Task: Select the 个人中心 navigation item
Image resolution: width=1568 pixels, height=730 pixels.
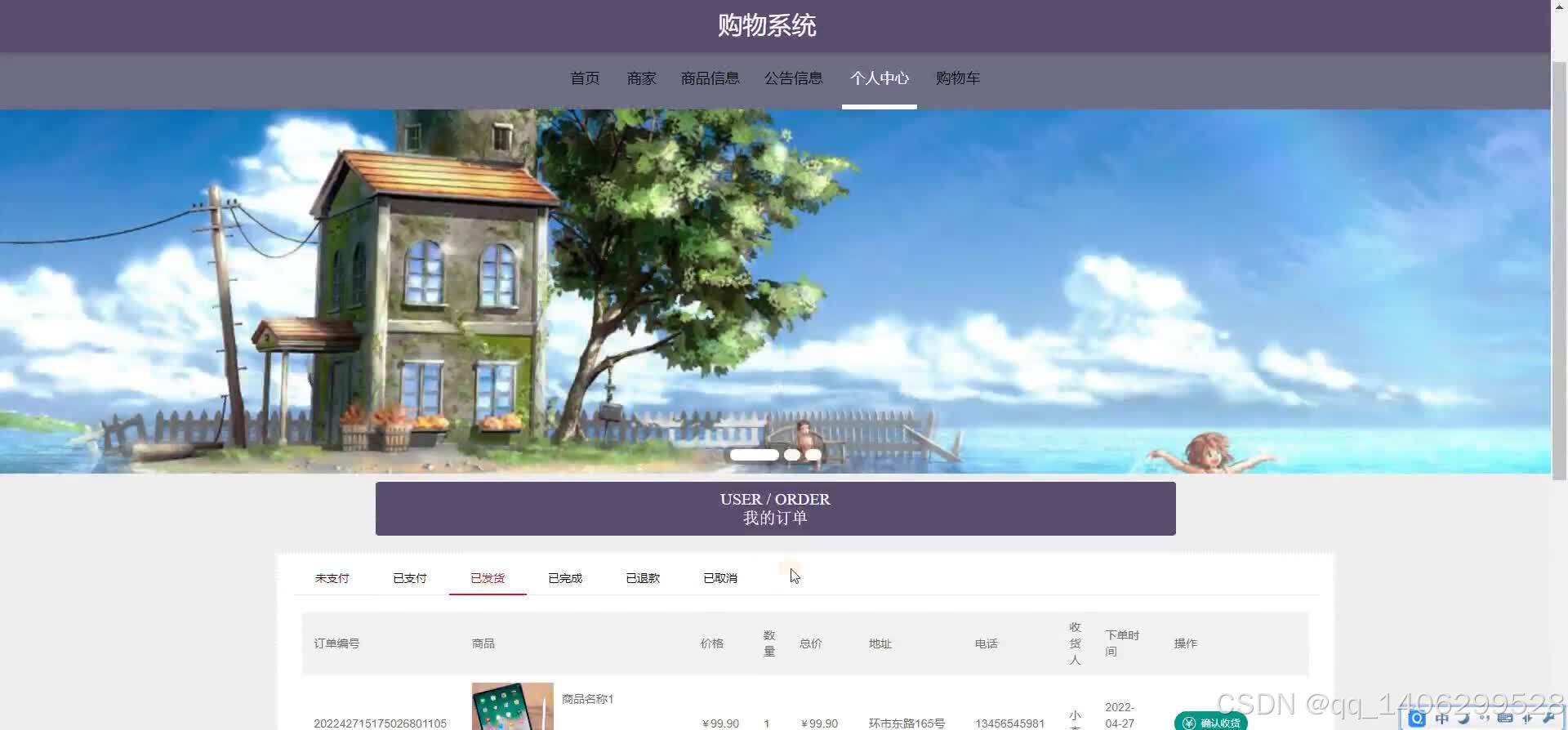Action: pyautogui.click(x=880, y=78)
